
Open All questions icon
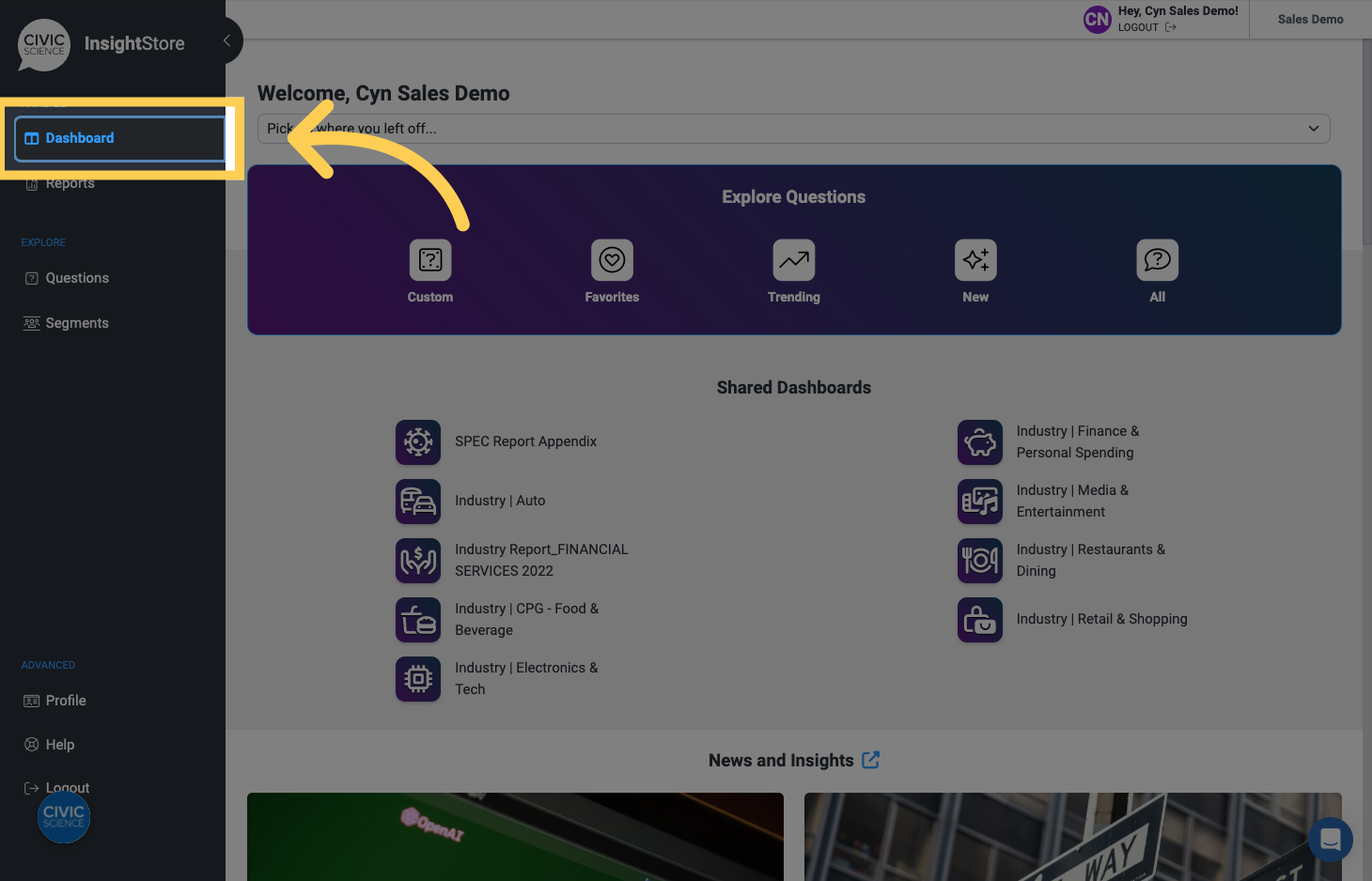coord(1158,260)
